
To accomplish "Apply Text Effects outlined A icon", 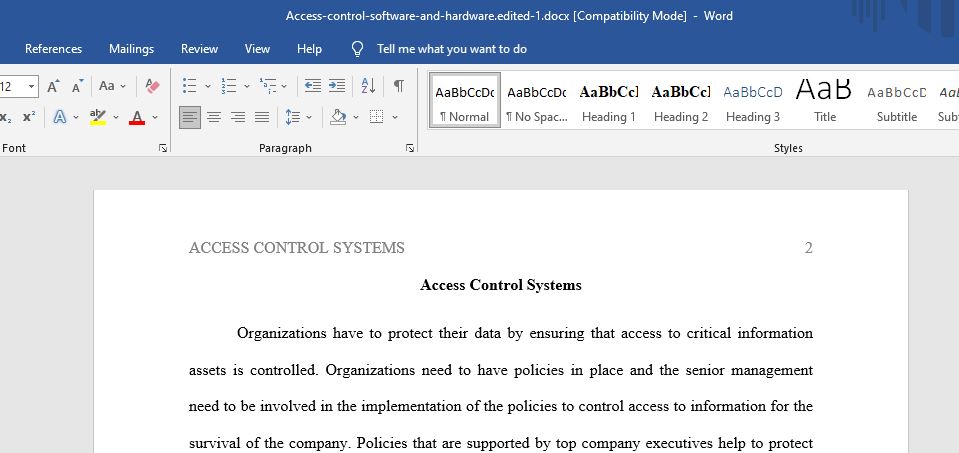I will pyautogui.click(x=60, y=117).
